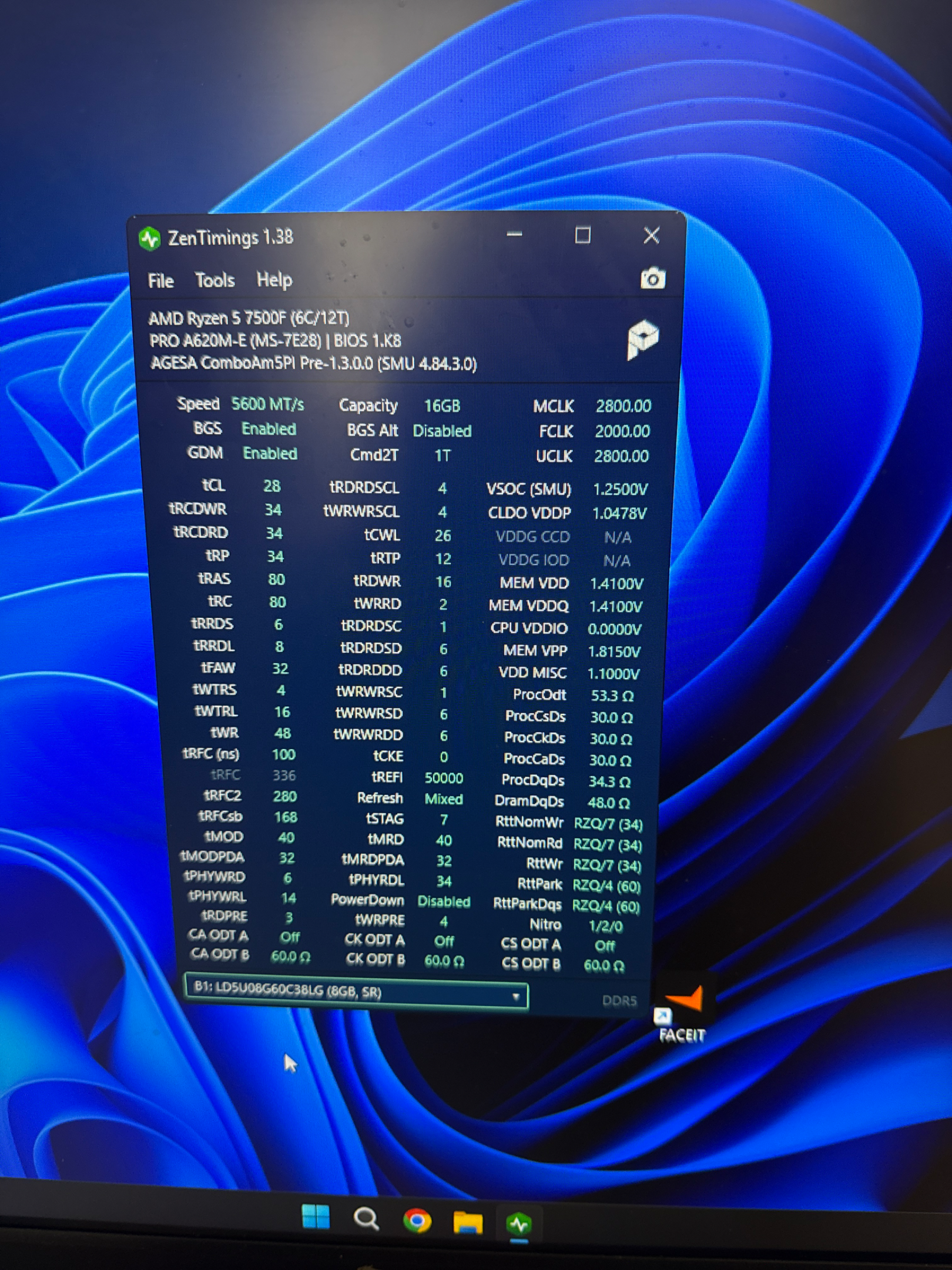The height and width of the screenshot is (1270, 952).
Task: Click the camera screenshot icon in ZenTimings
Action: [652, 278]
